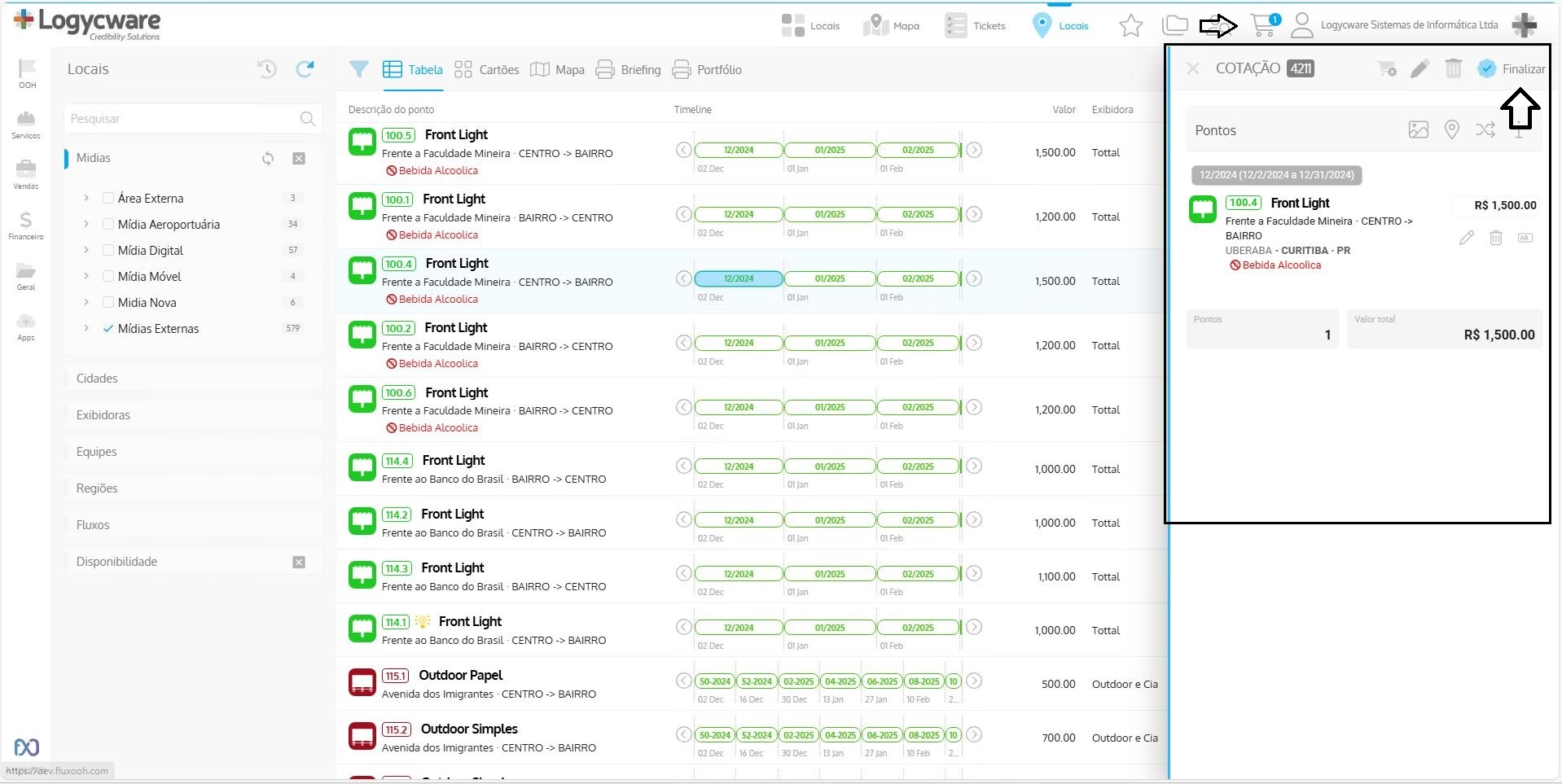1562x784 pixels.
Task: Switch to the Mapa view tab
Action: (557, 70)
